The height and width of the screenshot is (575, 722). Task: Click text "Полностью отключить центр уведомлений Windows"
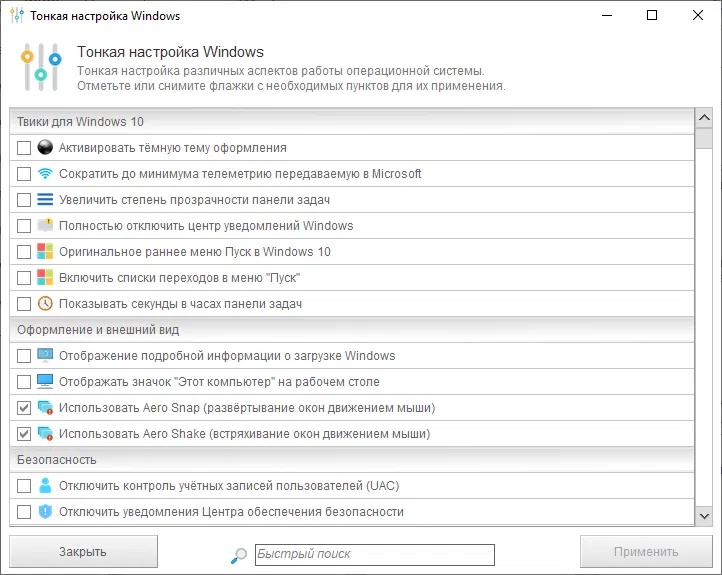point(206,226)
